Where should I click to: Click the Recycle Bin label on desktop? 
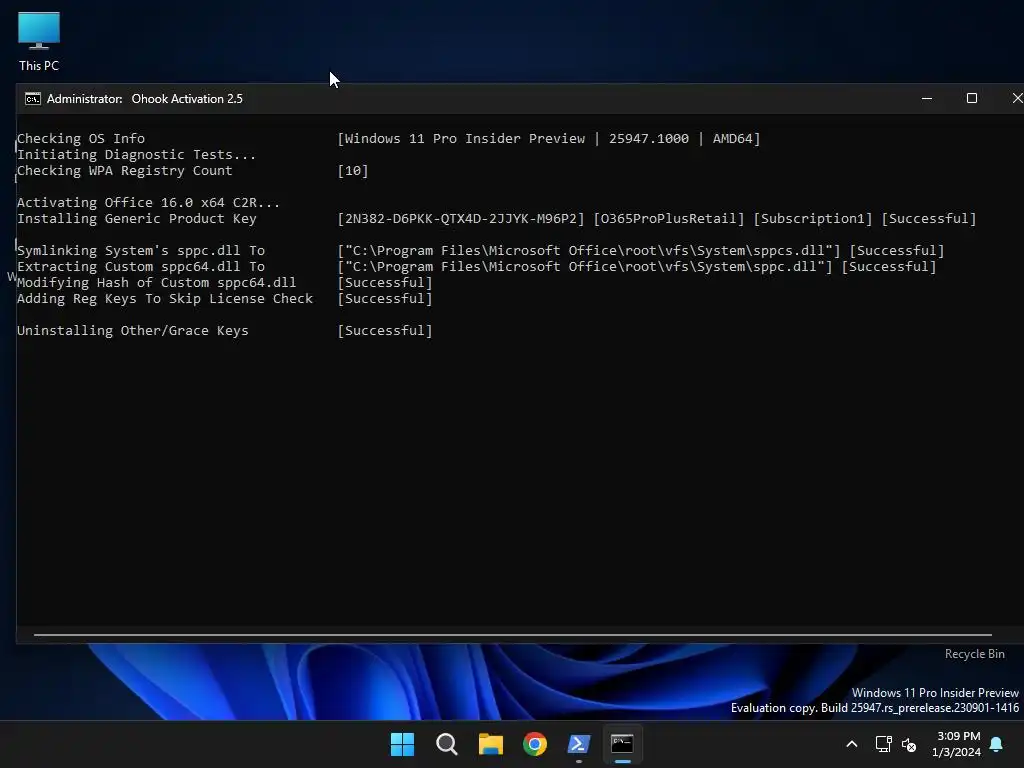[974, 654]
